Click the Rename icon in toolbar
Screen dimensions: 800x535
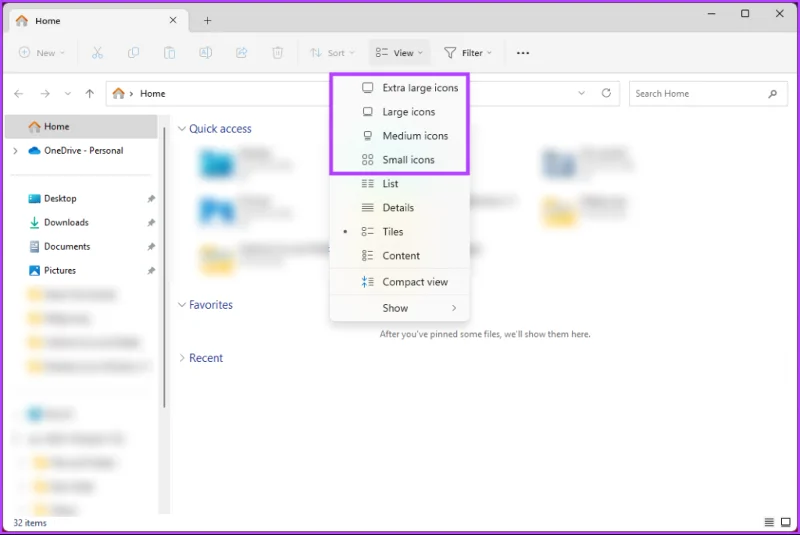(206, 53)
